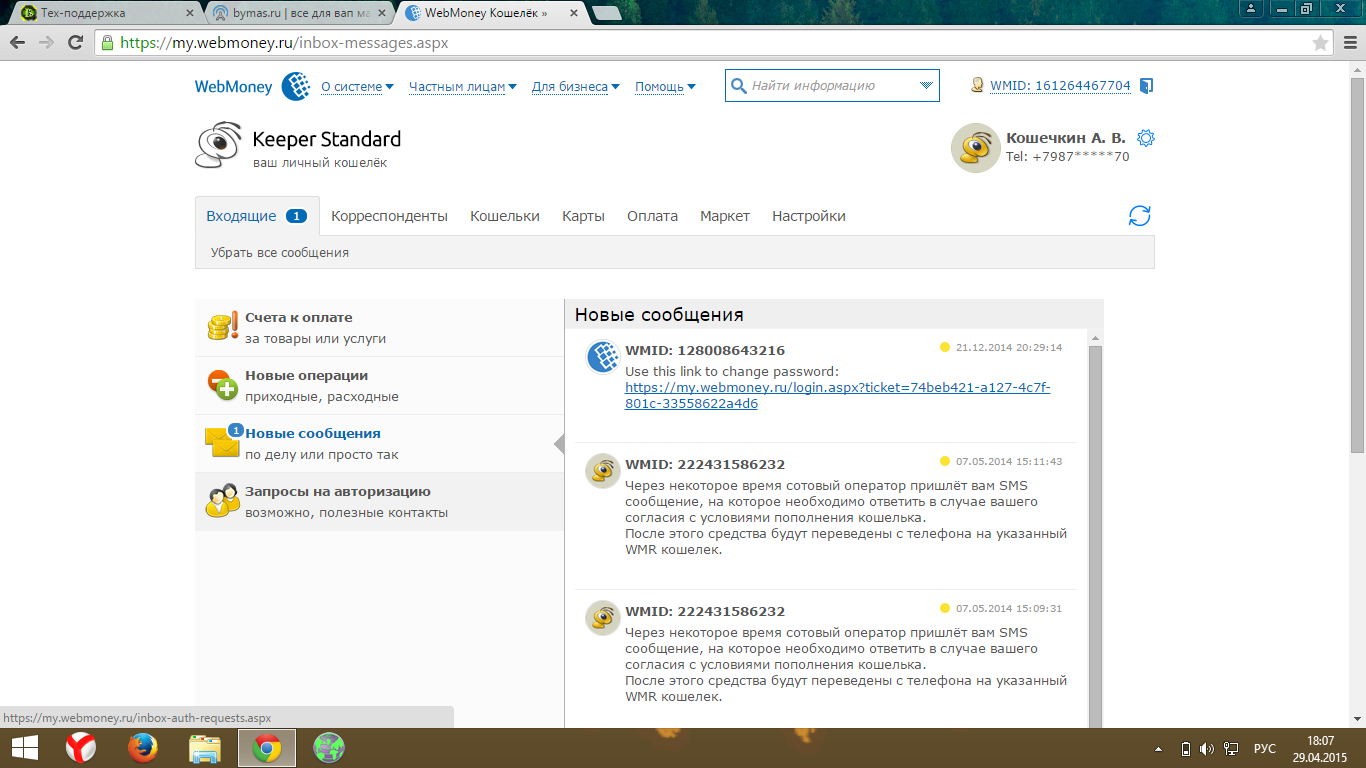Click the logout icon beside the WMID number
Image resolution: width=1366 pixels, height=768 pixels.
pos(1147,86)
